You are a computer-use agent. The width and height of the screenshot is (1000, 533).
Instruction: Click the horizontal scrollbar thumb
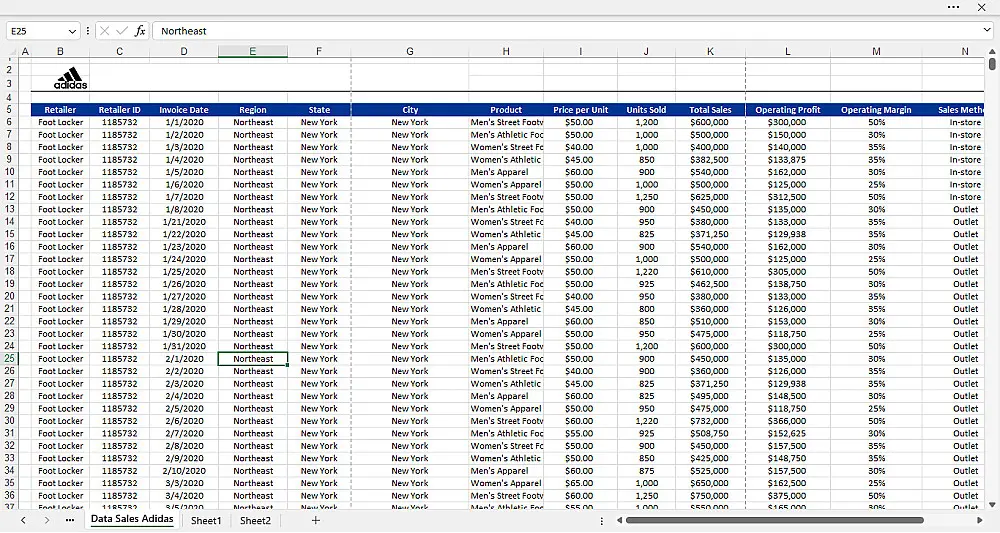(x=775, y=521)
